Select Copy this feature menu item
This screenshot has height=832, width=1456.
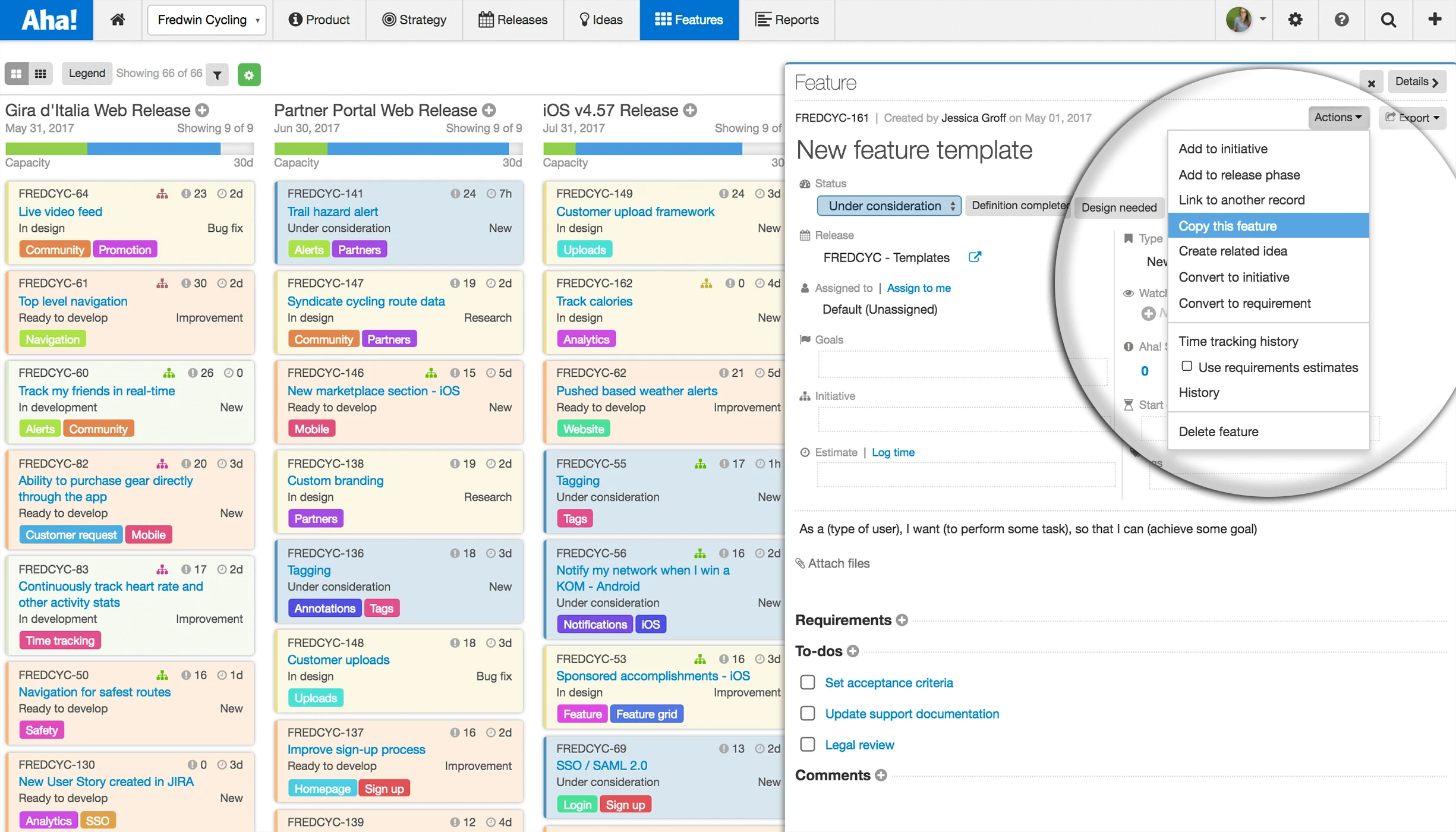[1227, 226]
